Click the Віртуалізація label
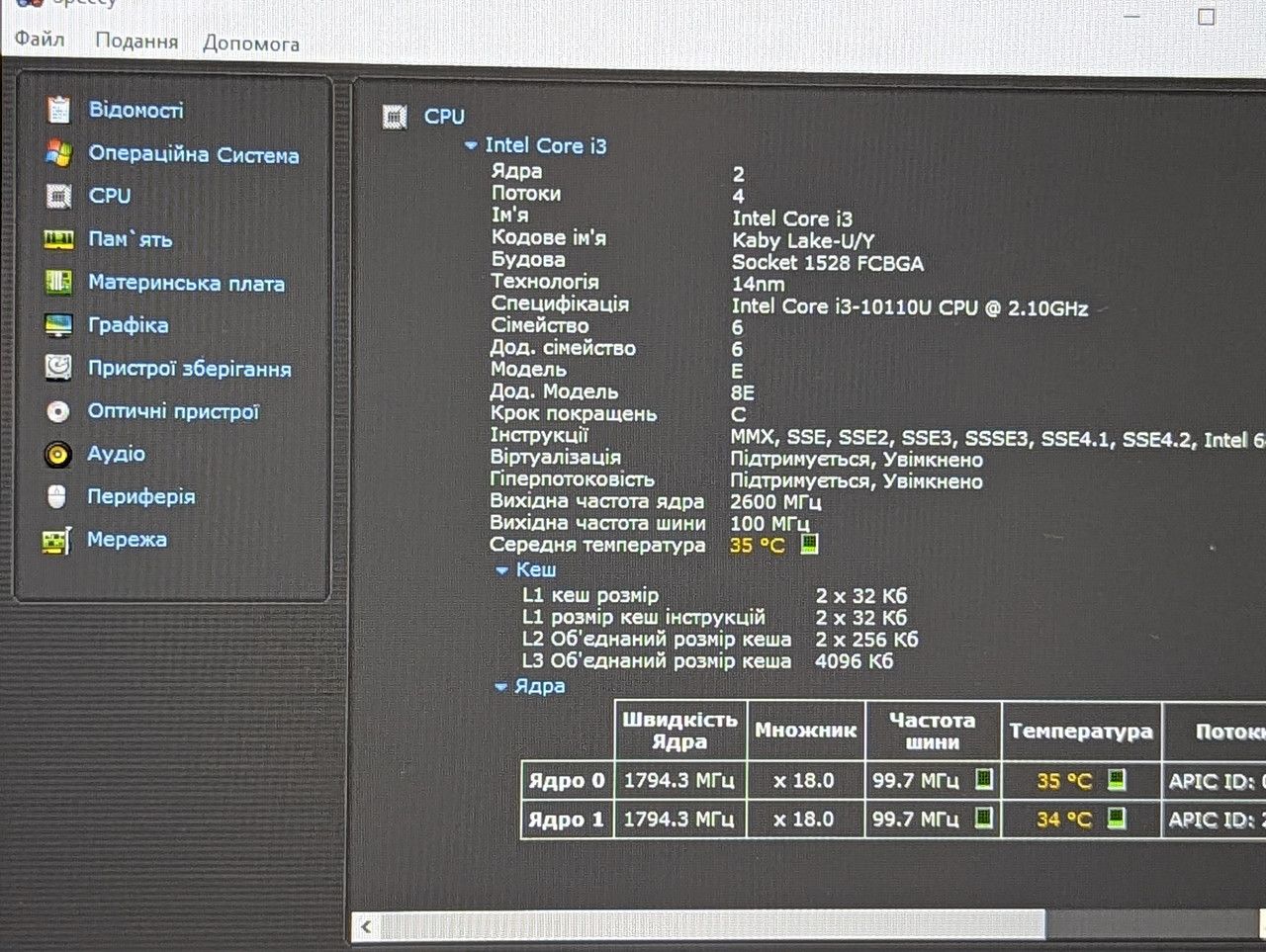Screen dimensions: 1266x952 click(556, 457)
